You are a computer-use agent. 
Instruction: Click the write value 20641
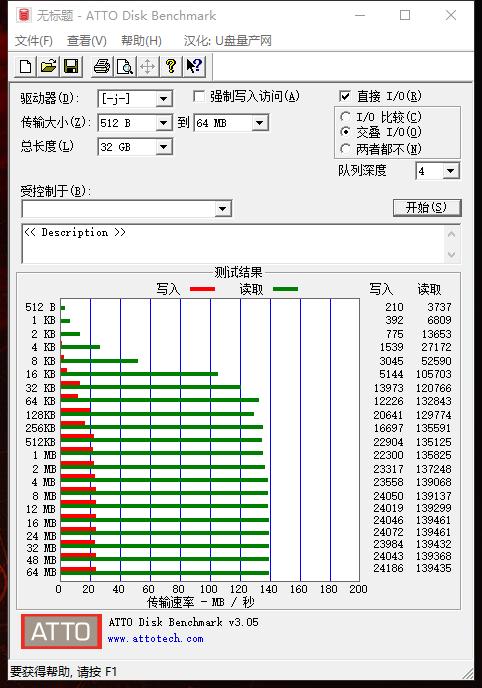pyautogui.click(x=388, y=415)
